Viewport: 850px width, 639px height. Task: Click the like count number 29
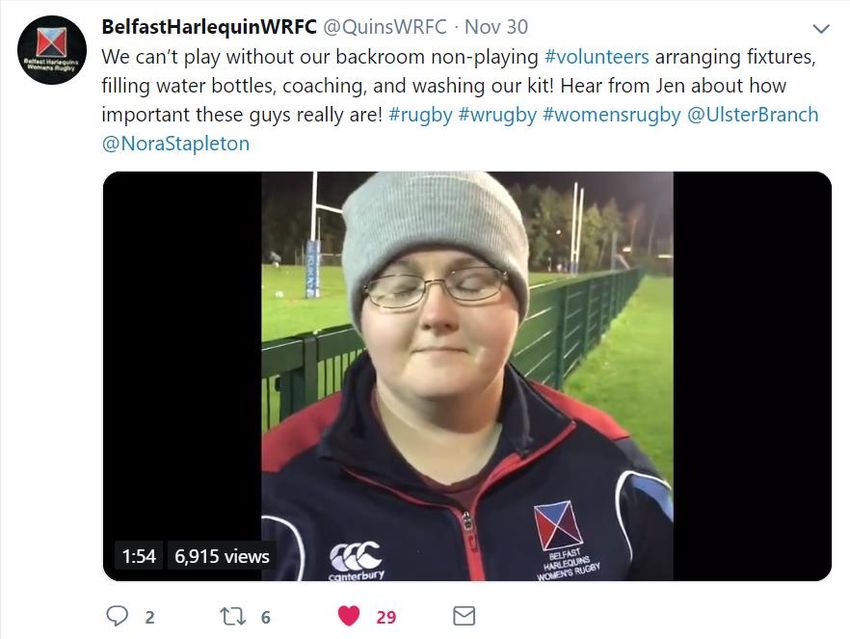coord(386,617)
